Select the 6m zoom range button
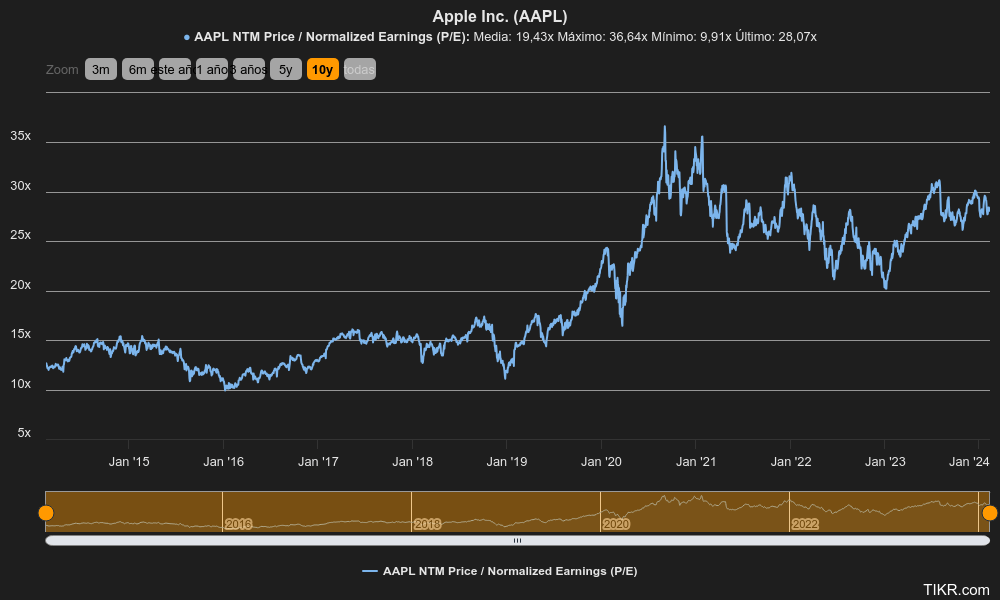1000x600 pixels. (138, 70)
